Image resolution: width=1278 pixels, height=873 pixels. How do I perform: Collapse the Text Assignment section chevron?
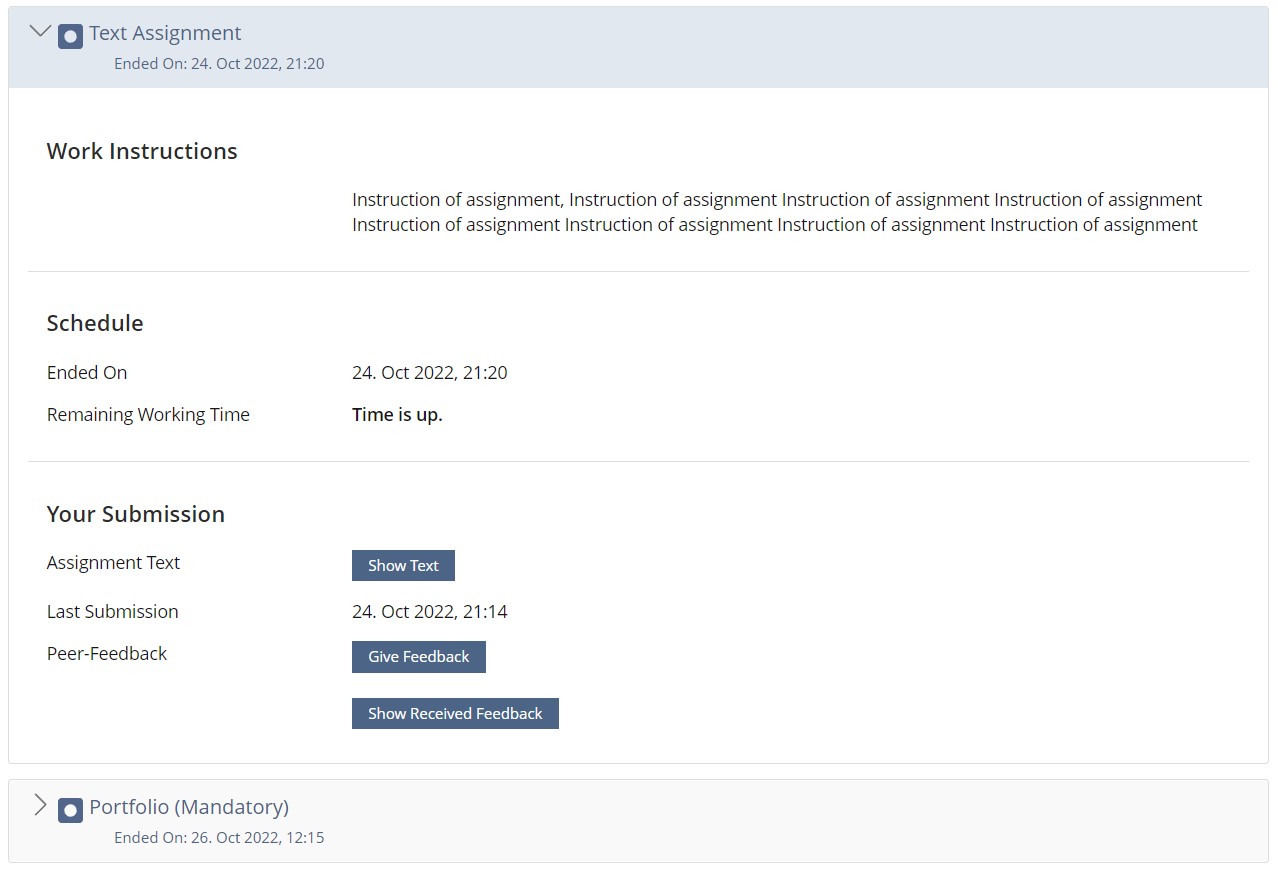[x=40, y=32]
